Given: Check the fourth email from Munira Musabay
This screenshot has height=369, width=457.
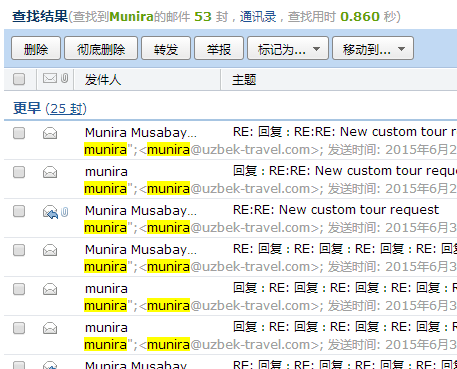Looking at the screenshot, I should 19,250.
